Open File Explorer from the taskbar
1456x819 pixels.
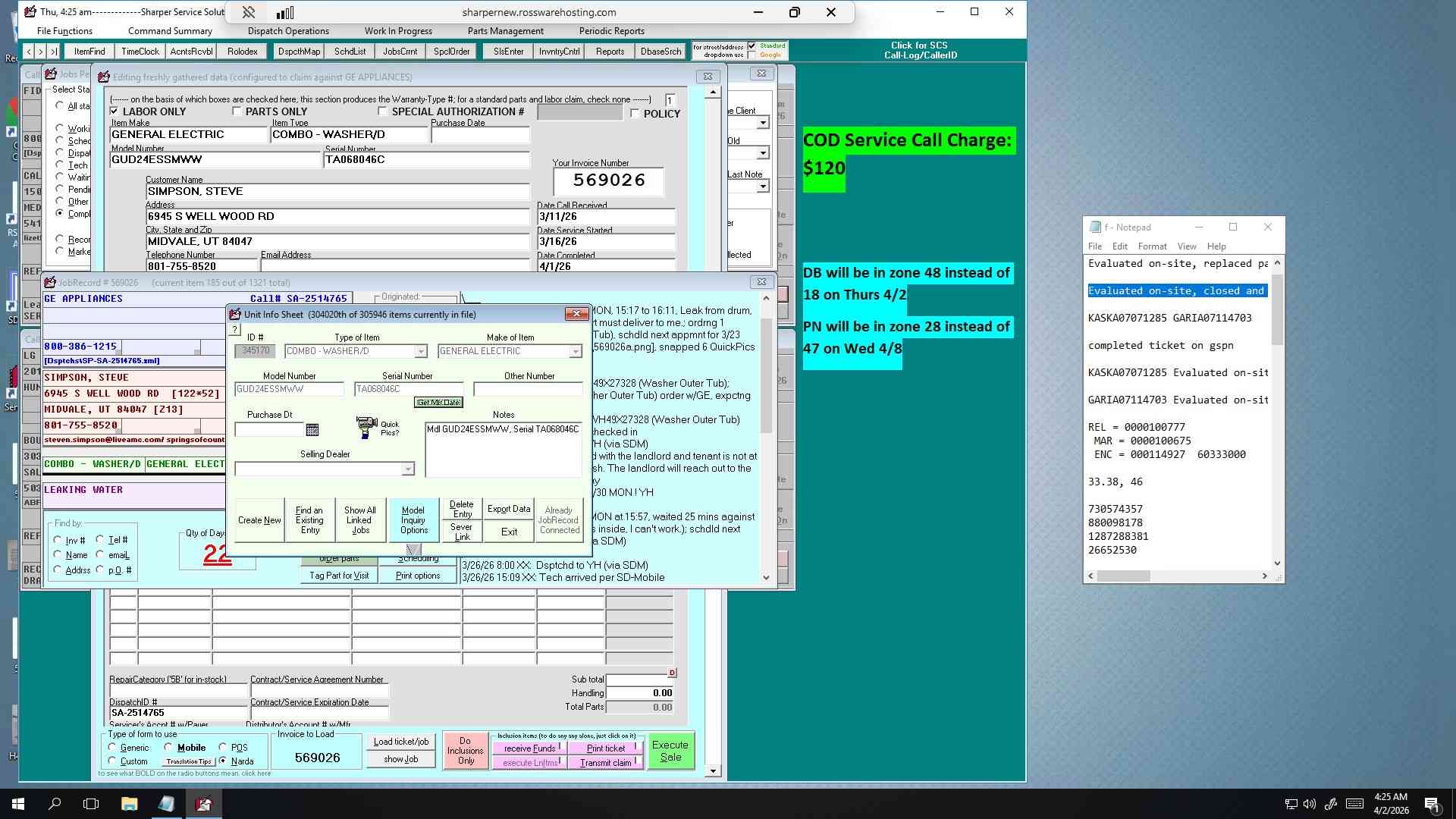click(129, 804)
